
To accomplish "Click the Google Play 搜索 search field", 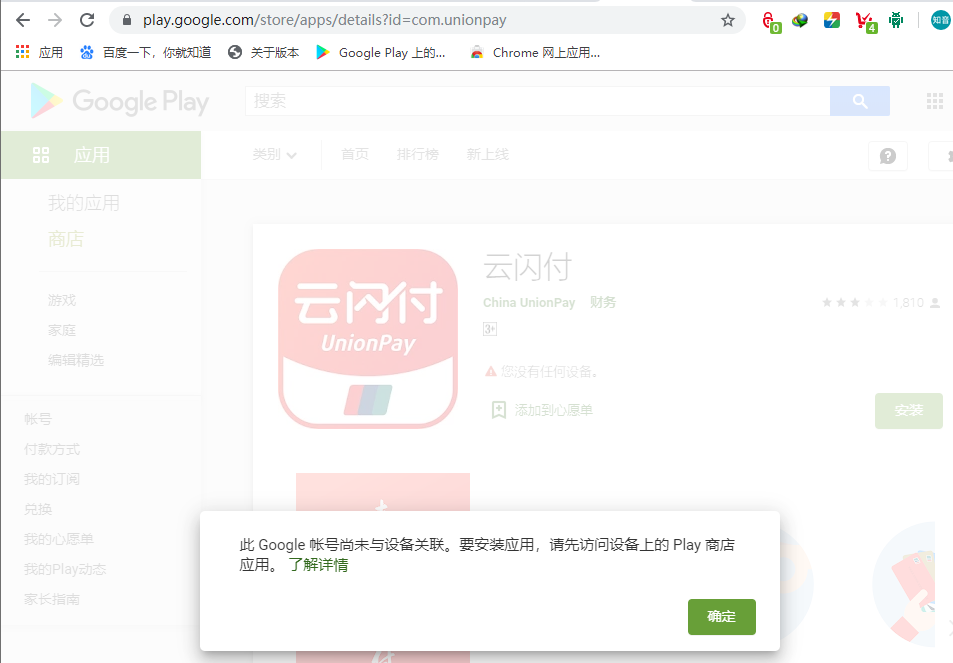I will (537, 101).
